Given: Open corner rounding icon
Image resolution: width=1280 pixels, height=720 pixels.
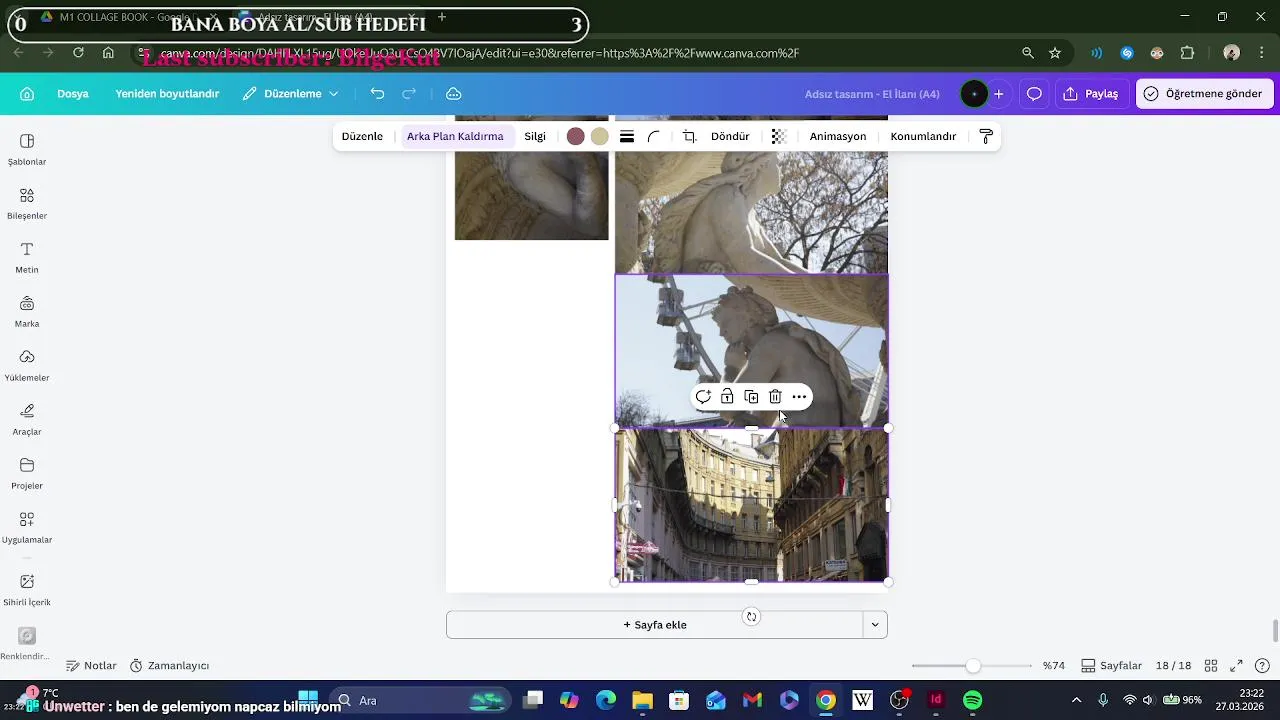Looking at the screenshot, I should click(x=654, y=137).
